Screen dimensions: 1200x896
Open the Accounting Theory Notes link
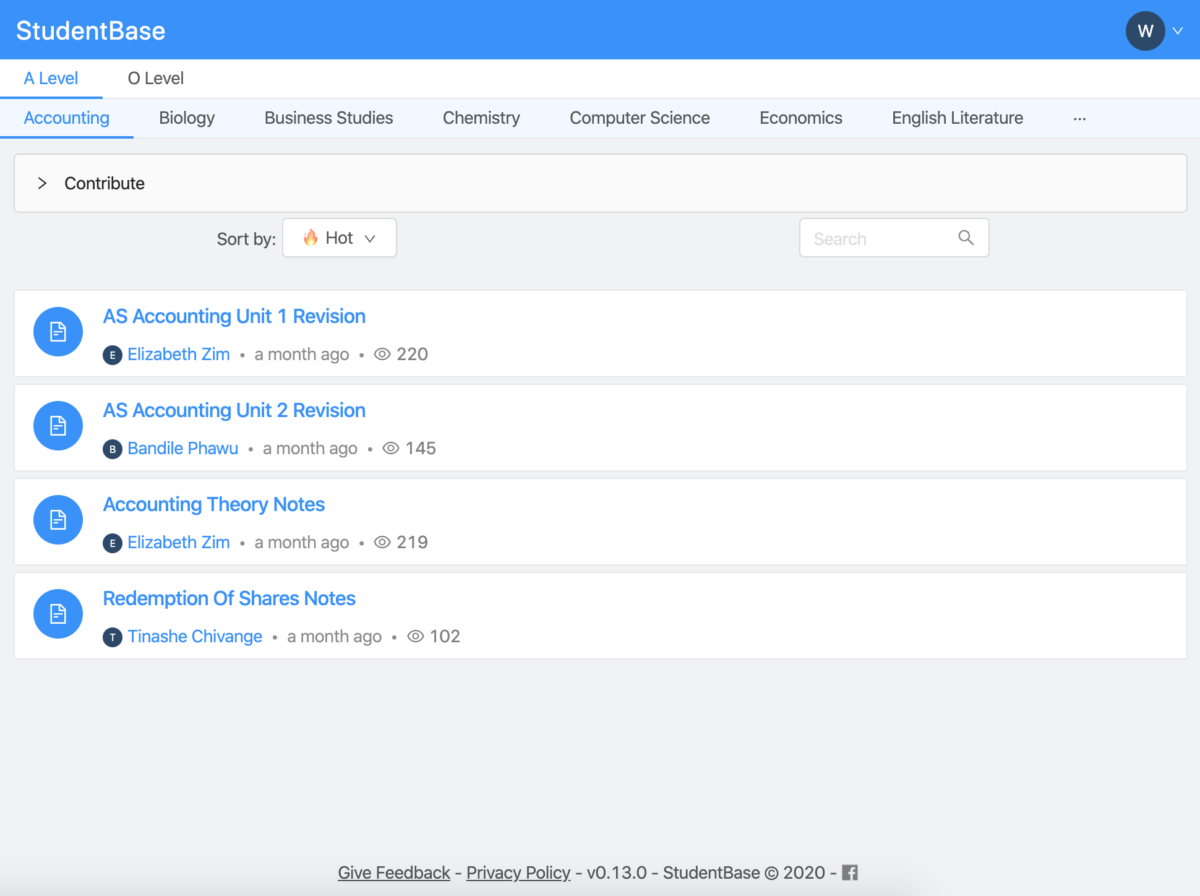[x=214, y=505]
